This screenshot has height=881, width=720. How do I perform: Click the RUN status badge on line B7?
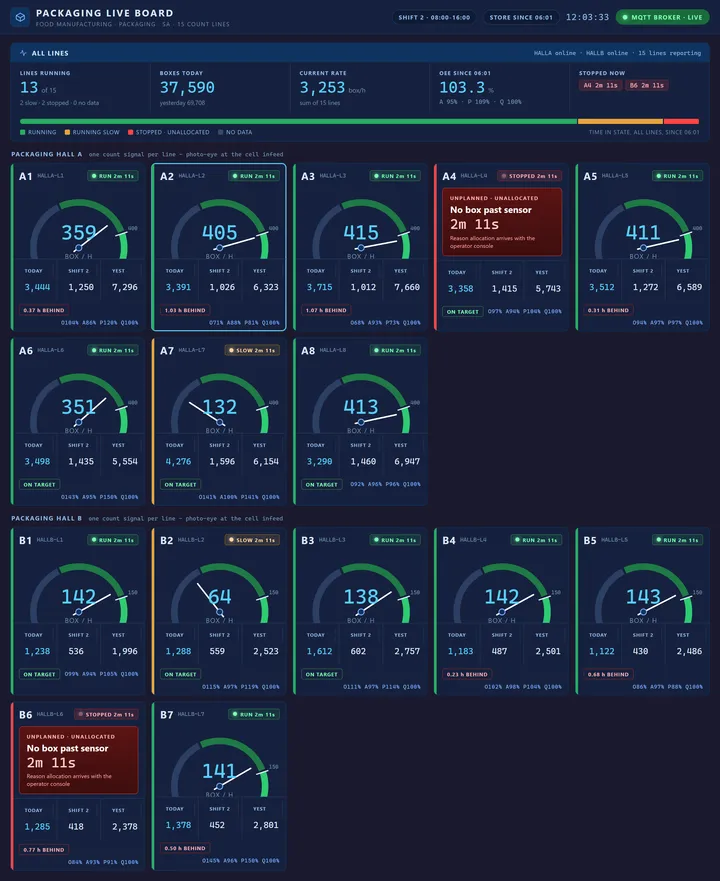tap(253, 714)
